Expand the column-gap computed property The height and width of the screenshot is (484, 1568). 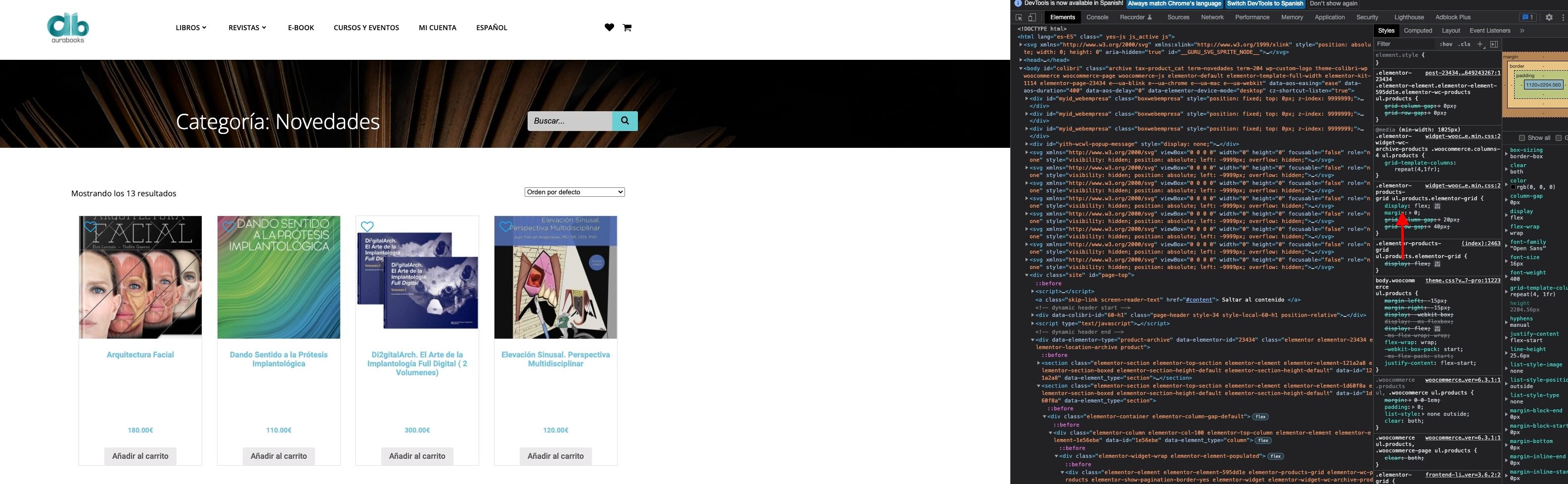click(x=1507, y=199)
